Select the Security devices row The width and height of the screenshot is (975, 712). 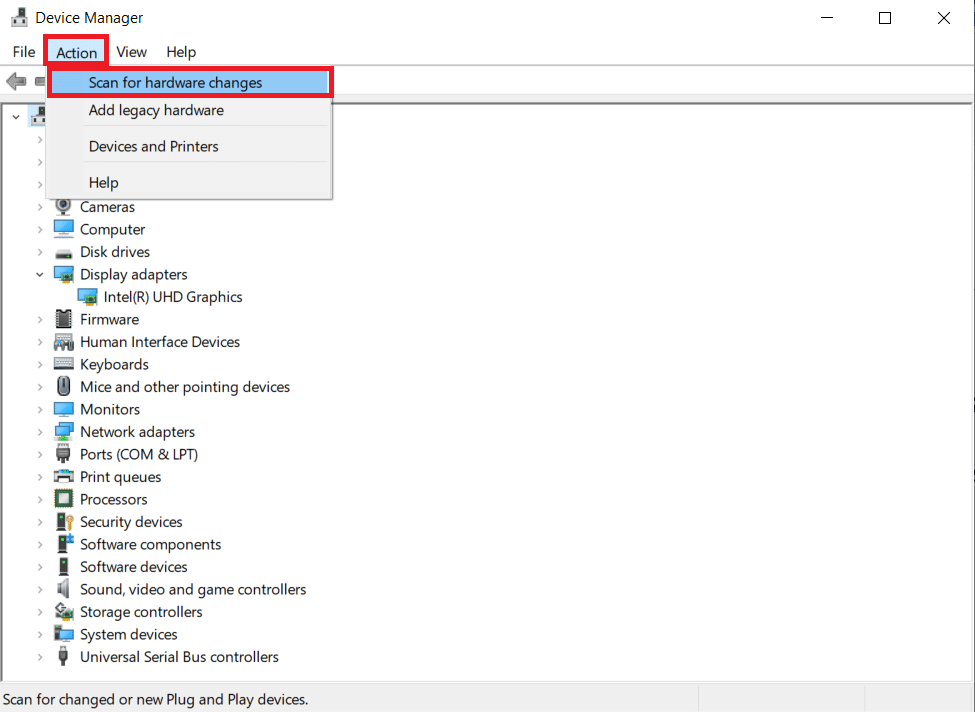click(x=131, y=522)
